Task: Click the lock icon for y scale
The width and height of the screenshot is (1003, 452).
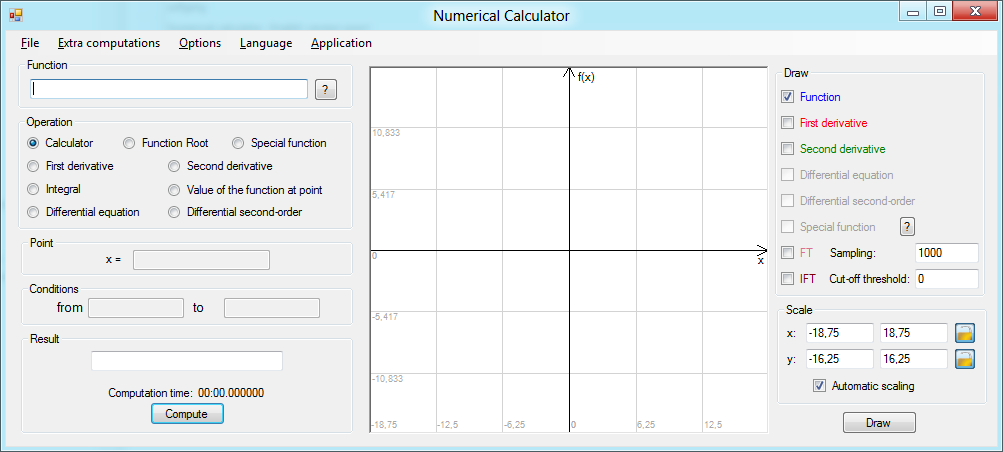Action: click(x=965, y=359)
